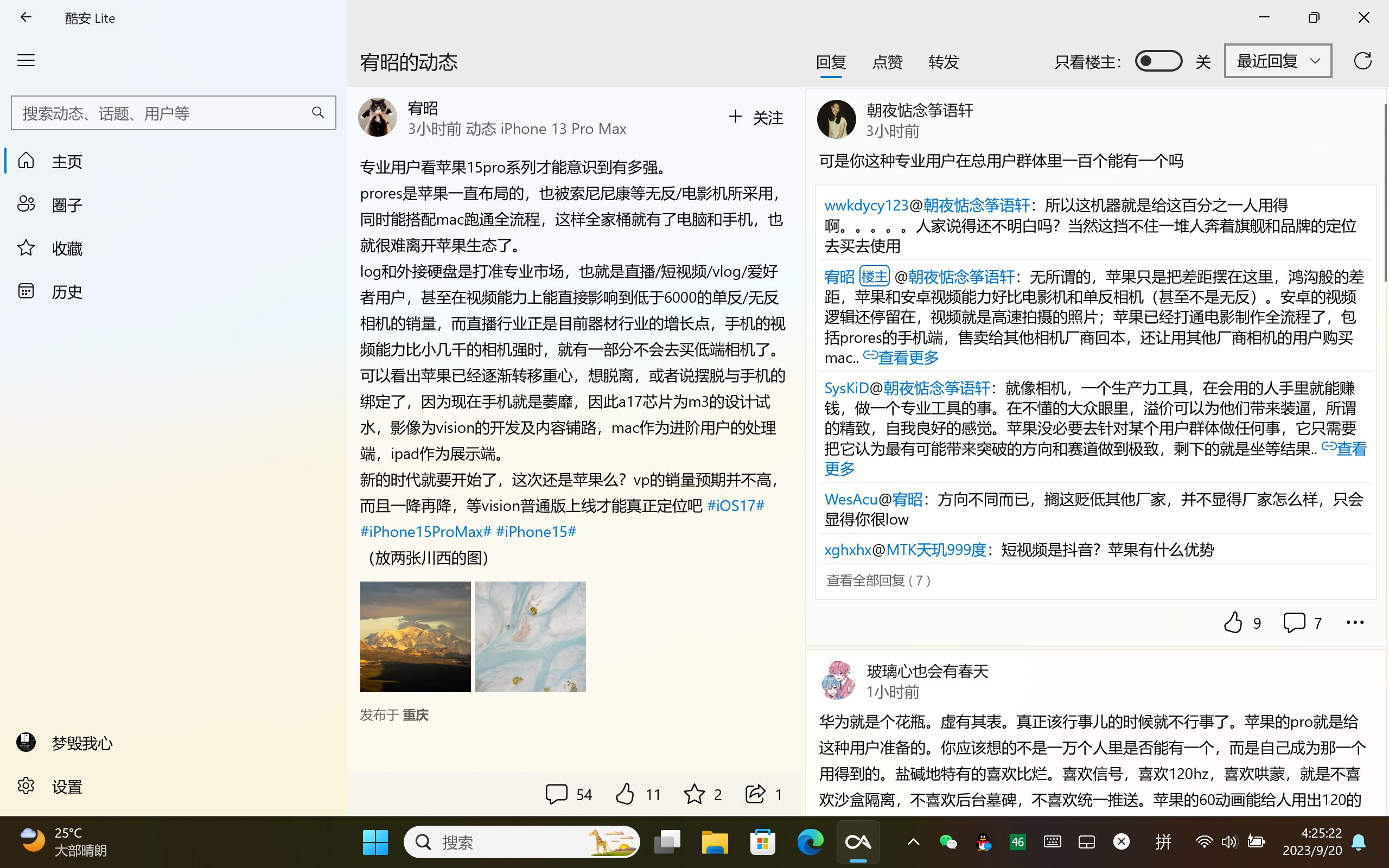Favorite the post via star showing 2
This screenshot has height=868, width=1389.
(702, 794)
